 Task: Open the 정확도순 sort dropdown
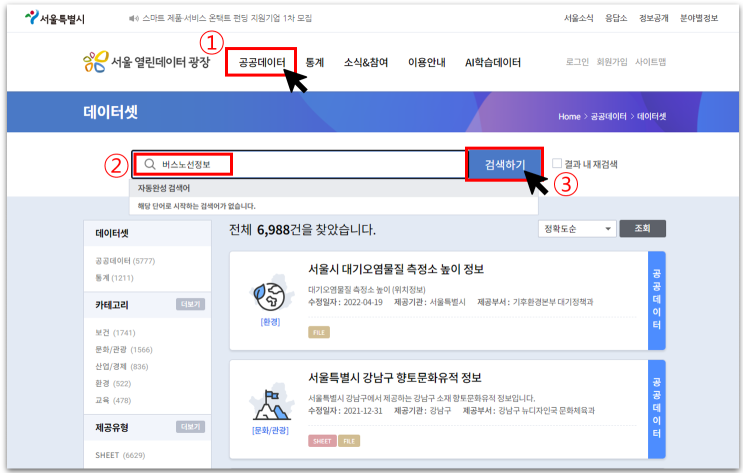point(577,229)
